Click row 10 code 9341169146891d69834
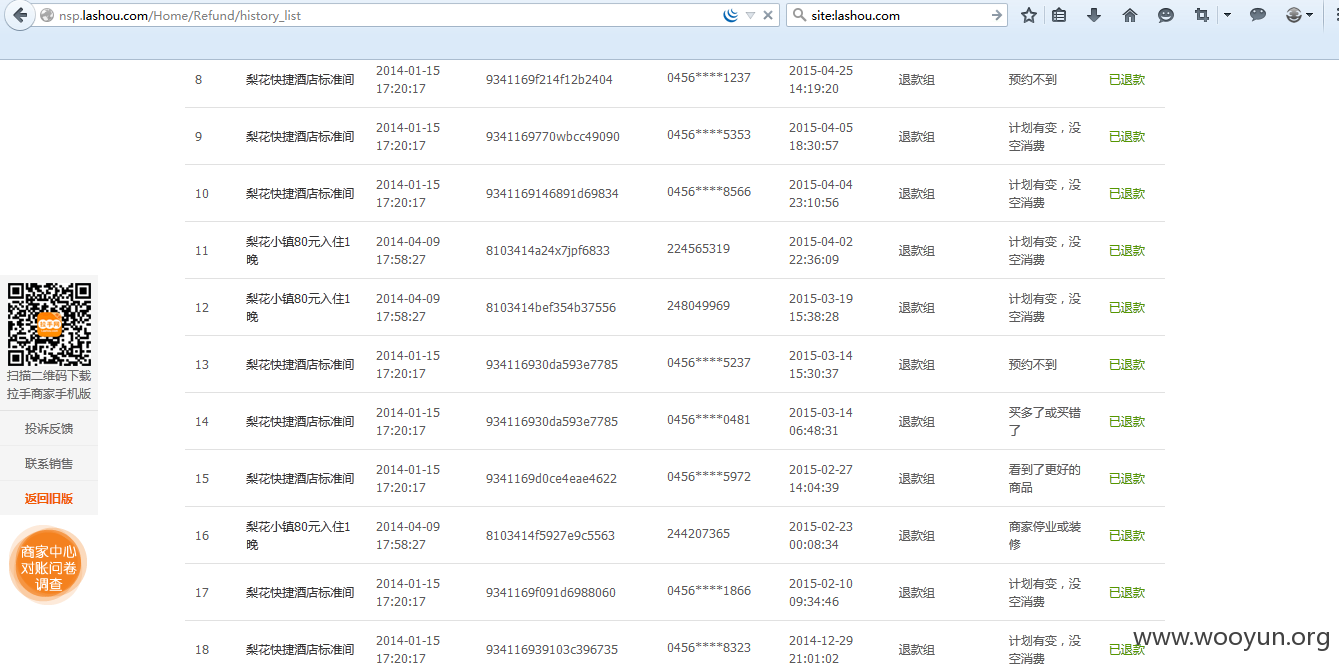The image size is (1339, 666). 552,193
